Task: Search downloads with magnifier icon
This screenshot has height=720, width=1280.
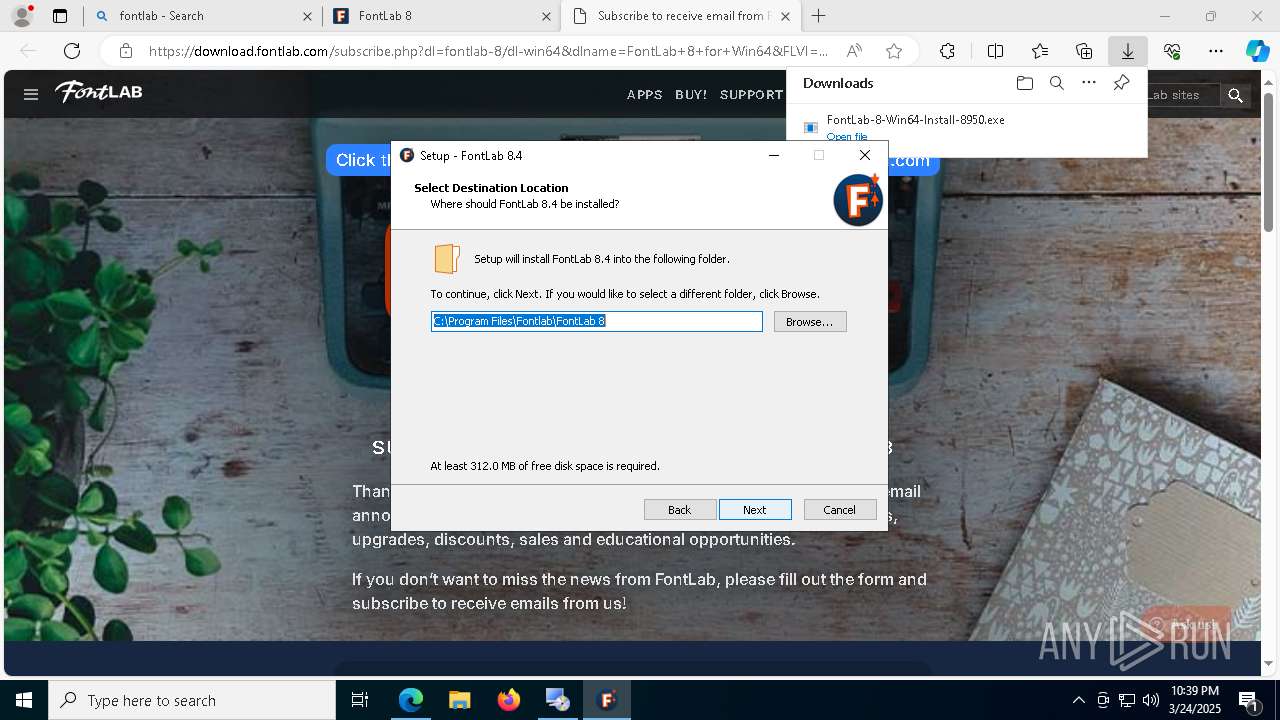Action: tap(1056, 83)
